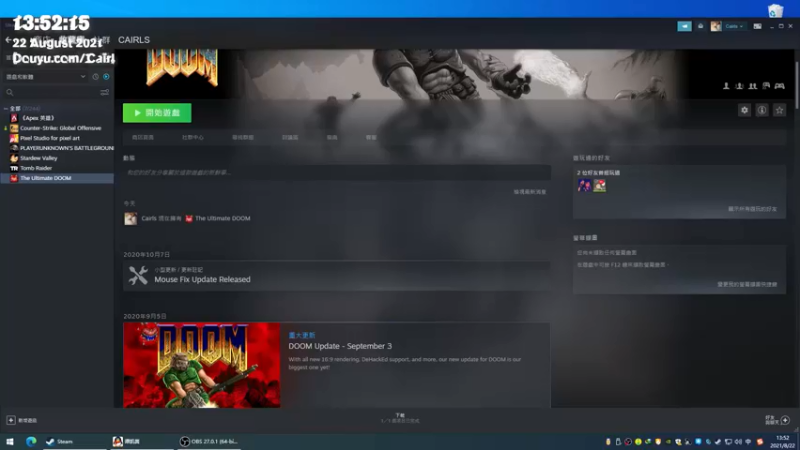Open the Windows Start menu
800x450 pixels.
click(10, 441)
